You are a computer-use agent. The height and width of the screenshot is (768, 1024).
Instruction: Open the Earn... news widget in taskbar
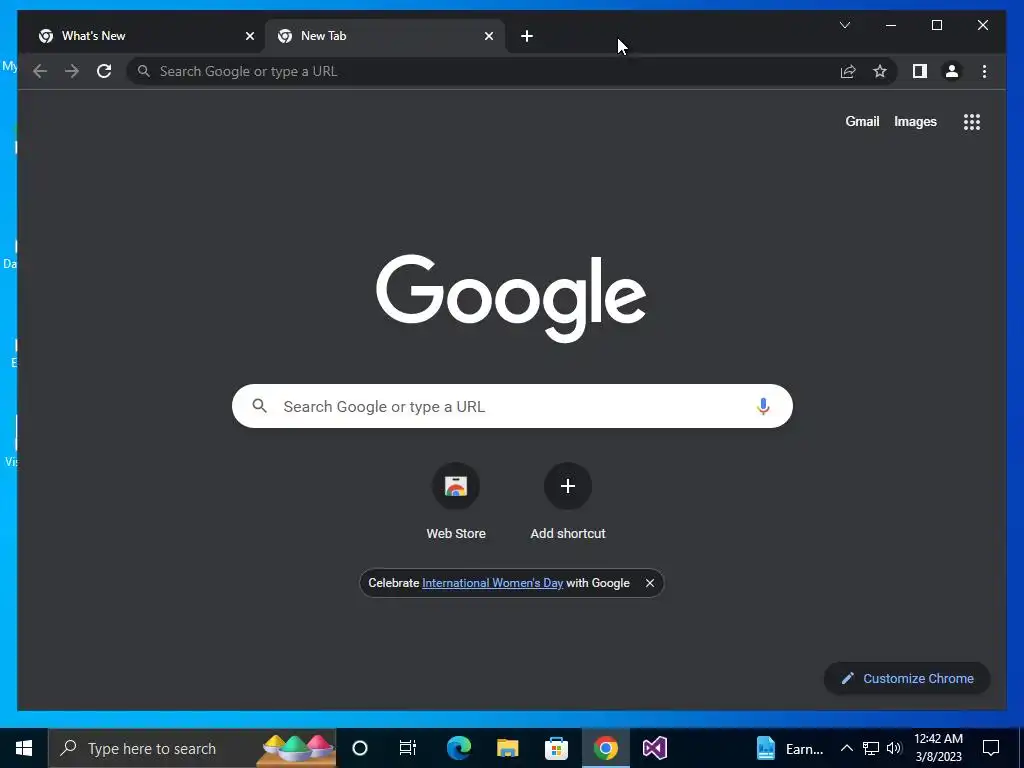[790, 748]
